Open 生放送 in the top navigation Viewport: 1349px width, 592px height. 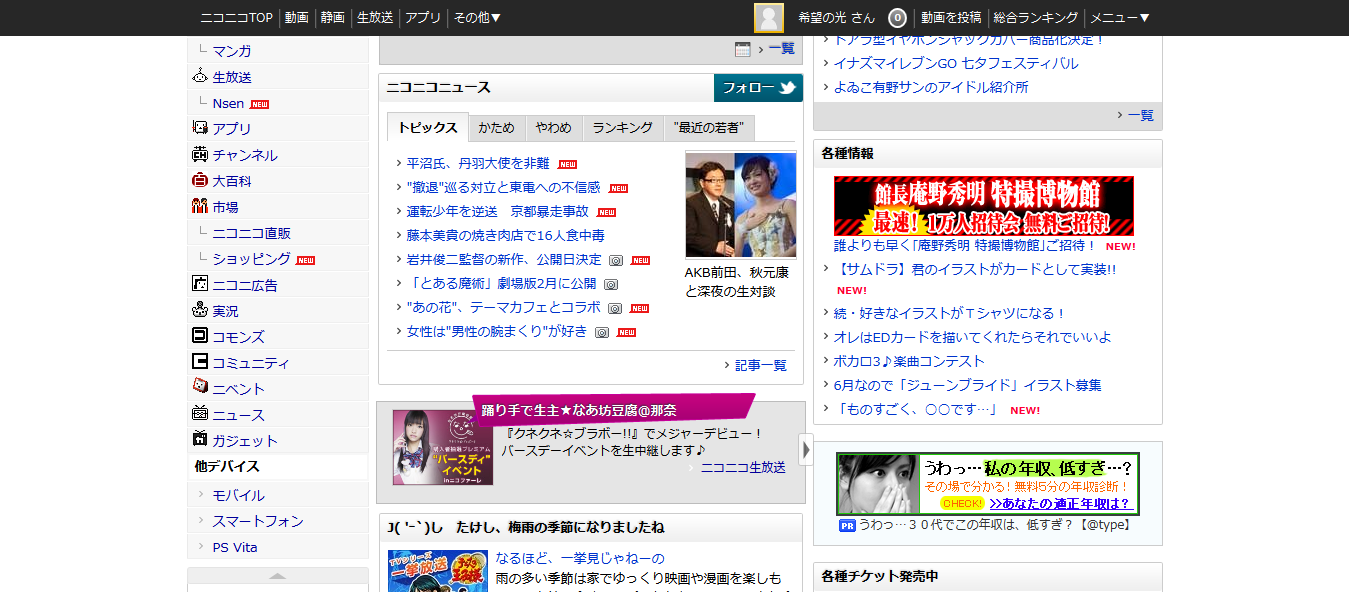[x=375, y=17]
